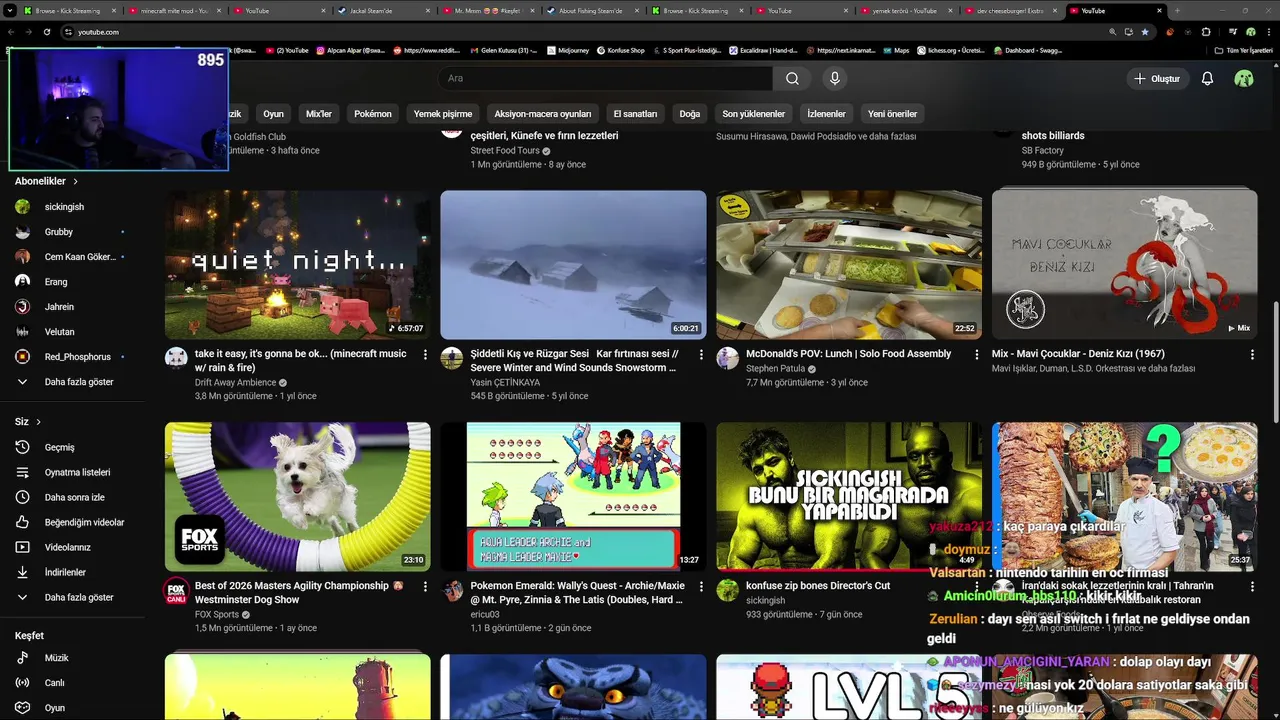Open more options for the quiet night minecraft video
Viewport: 1280px width, 720px height.
pos(425,354)
